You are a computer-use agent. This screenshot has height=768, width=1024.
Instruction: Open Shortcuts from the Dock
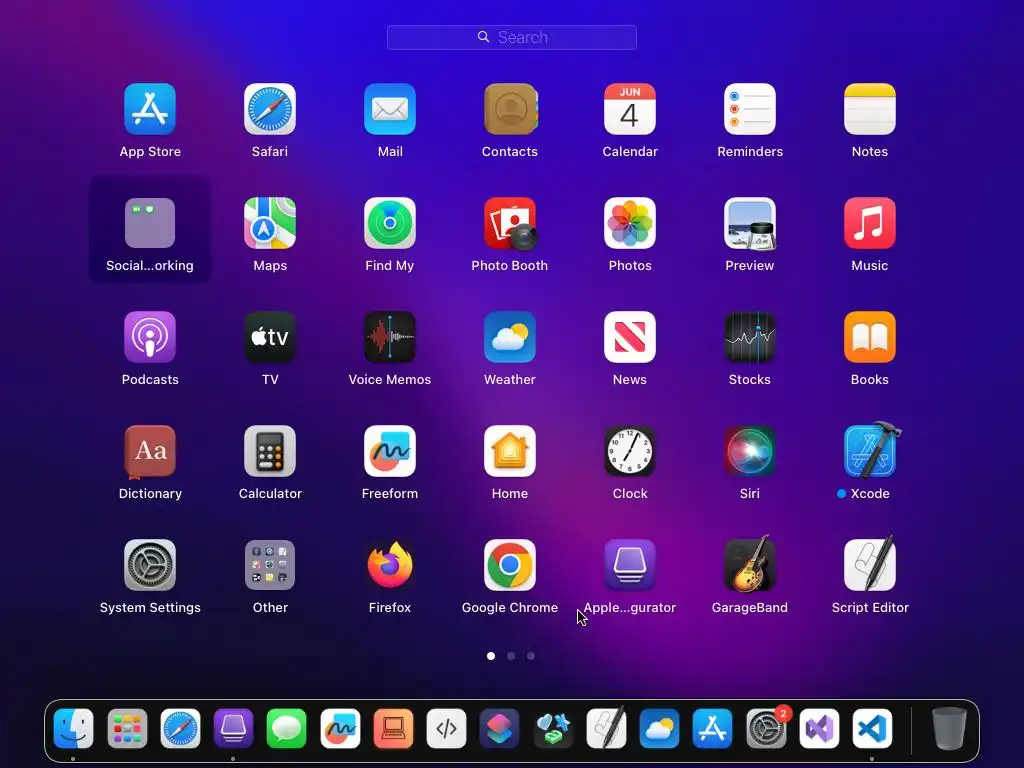pyautogui.click(x=500, y=728)
